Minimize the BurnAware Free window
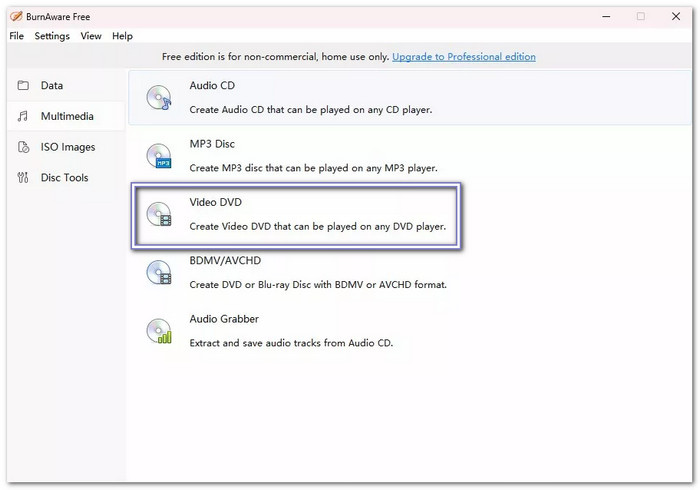The image size is (700, 490). 606,17
